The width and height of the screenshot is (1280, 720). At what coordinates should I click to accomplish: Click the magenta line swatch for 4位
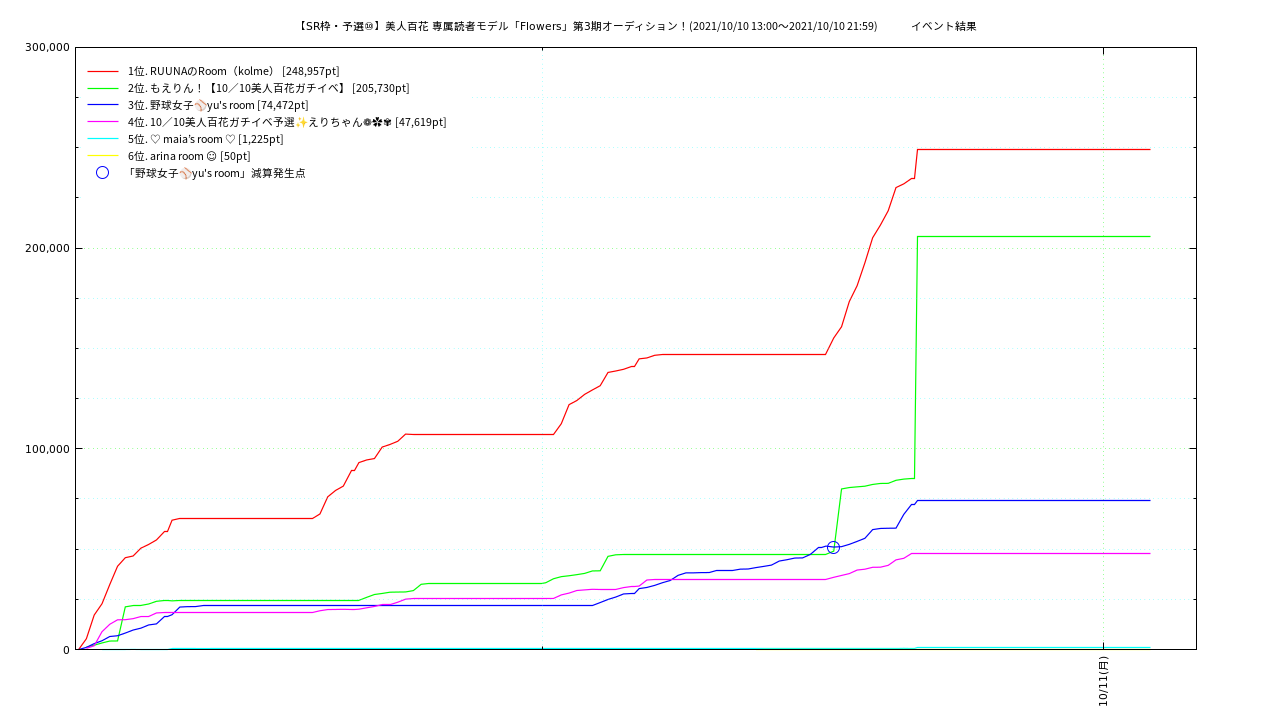click(103, 122)
